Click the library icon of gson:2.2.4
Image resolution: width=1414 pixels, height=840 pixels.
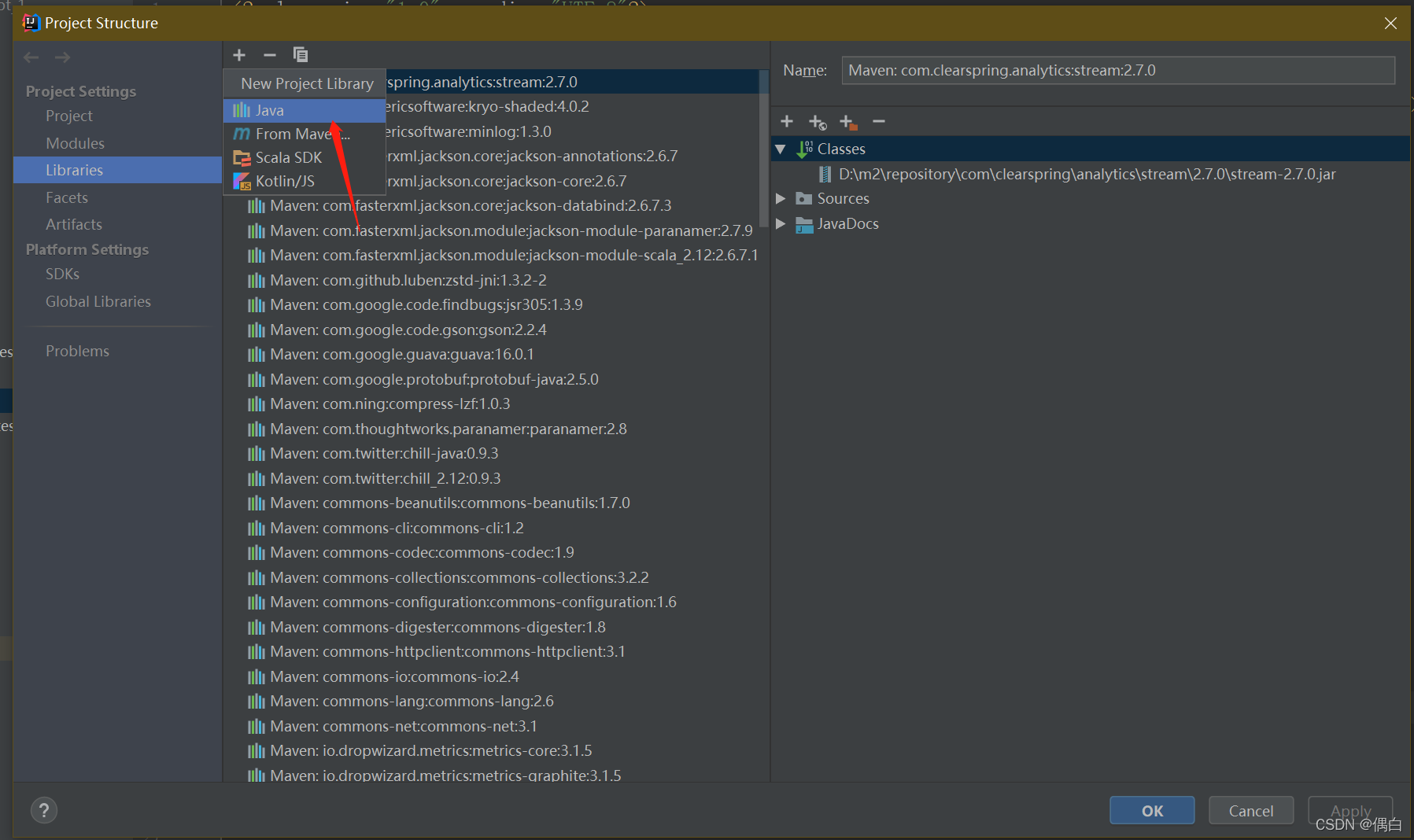257,330
